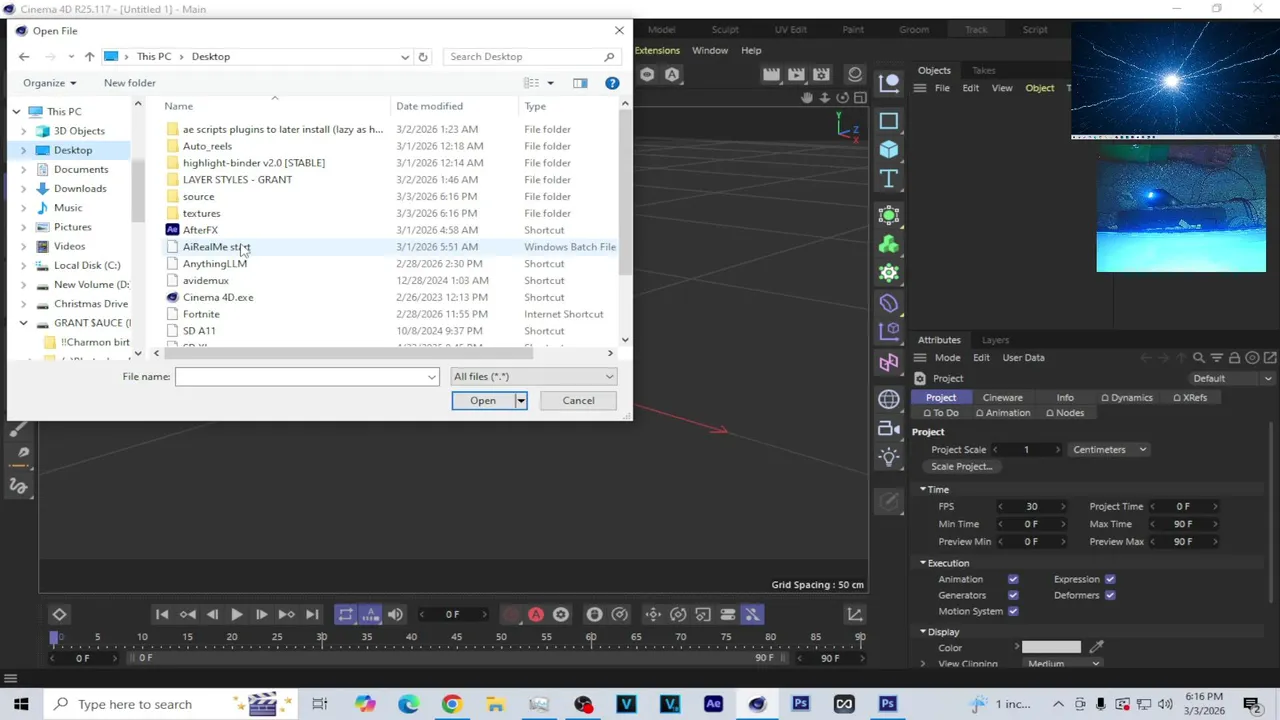Toggle the Animation execution checkbox
The width and height of the screenshot is (1280, 720).
point(1013,579)
